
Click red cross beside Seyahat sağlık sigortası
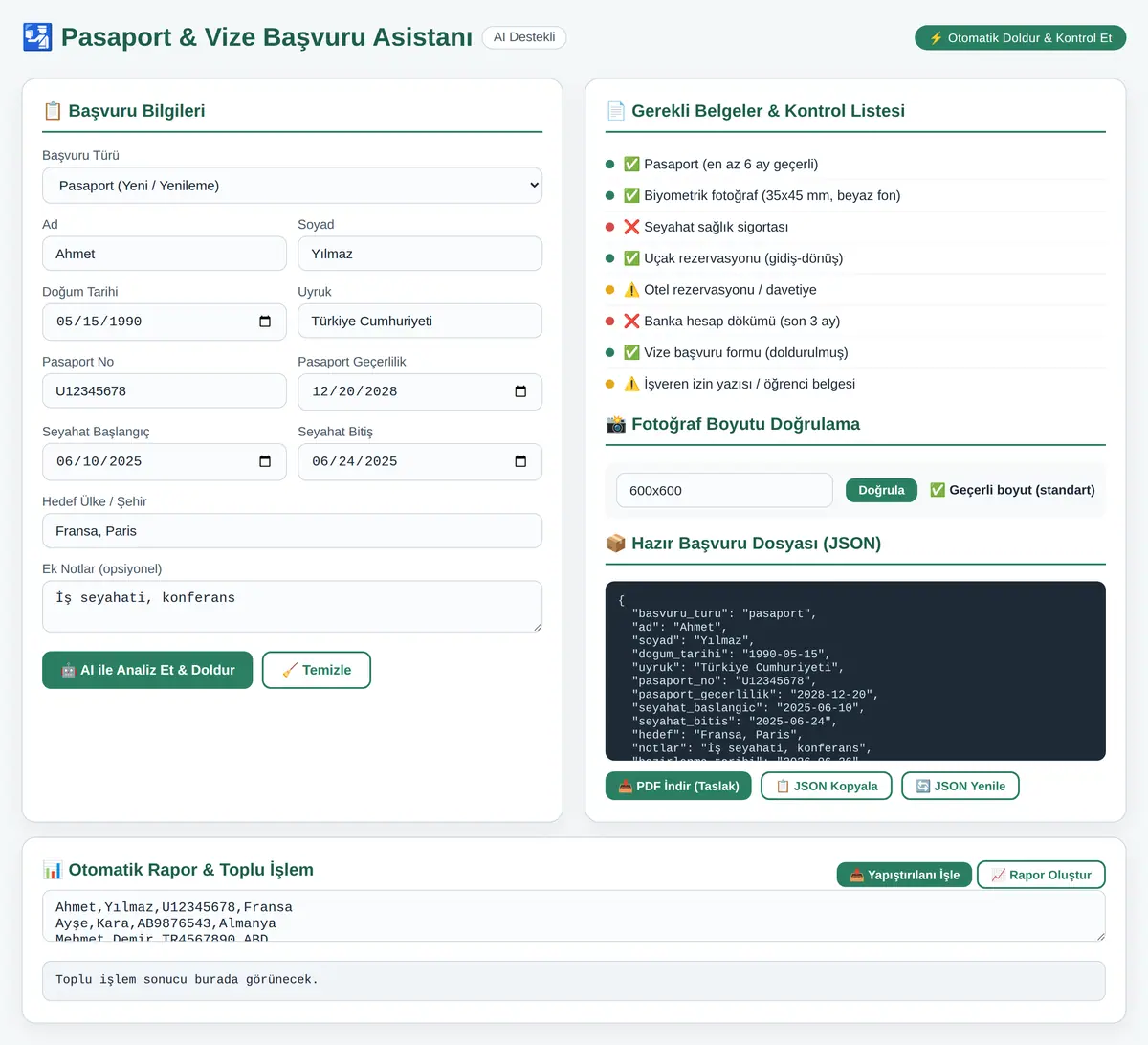(x=631, y=227)
